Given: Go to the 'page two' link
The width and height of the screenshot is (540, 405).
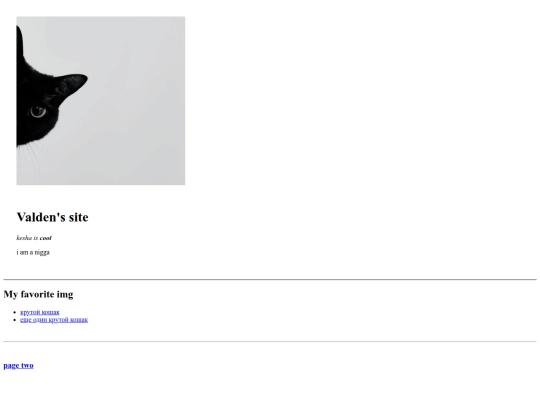Looking at the screenshot, I should click(18, 365).
